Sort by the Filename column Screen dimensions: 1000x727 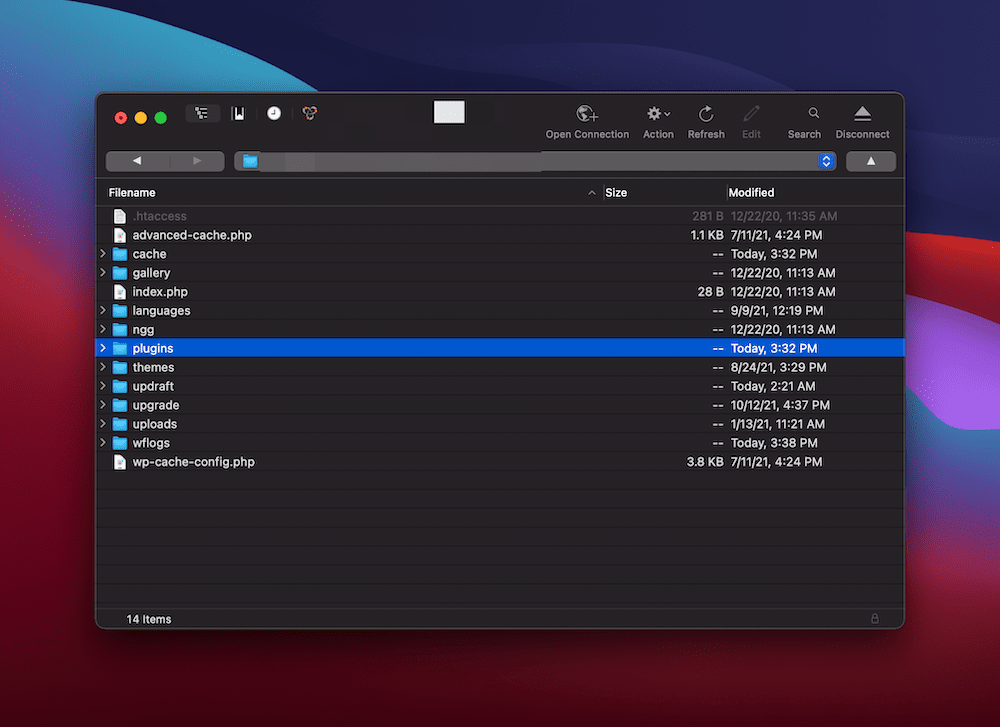click(132, 193)
